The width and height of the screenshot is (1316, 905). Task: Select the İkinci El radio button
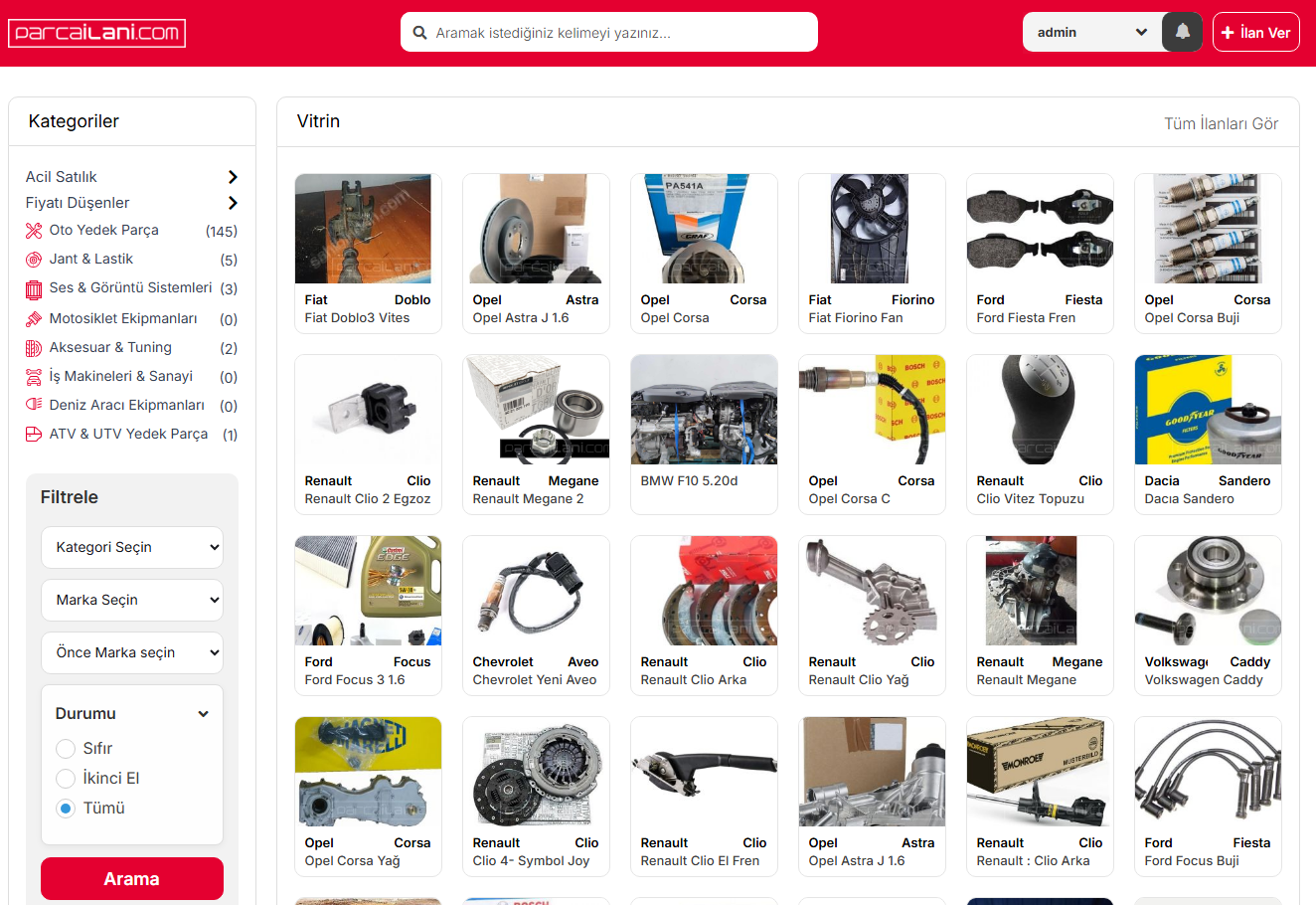point(66,779)
